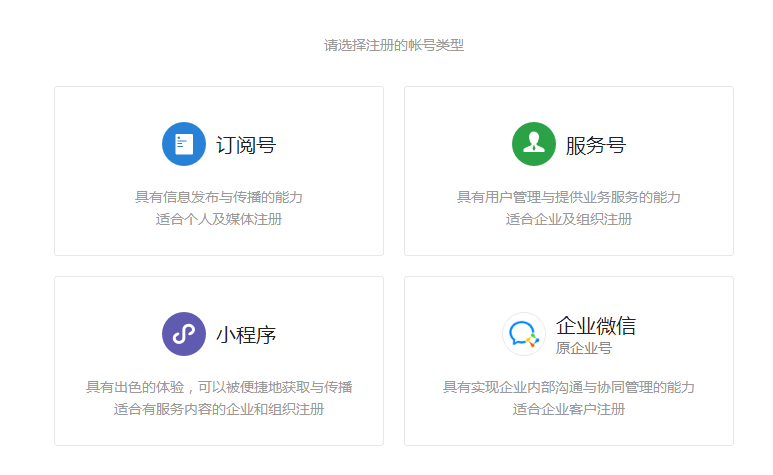Click 适合企业及组织注册 text
The height and width of the screenshot is (475, 773).
click(569, 219)
